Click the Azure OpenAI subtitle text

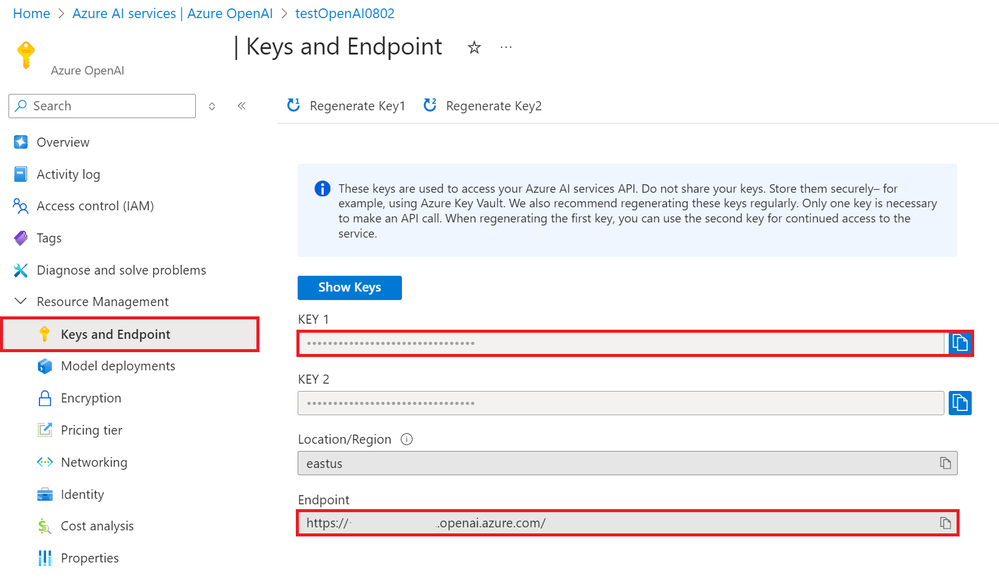(87, 71)
